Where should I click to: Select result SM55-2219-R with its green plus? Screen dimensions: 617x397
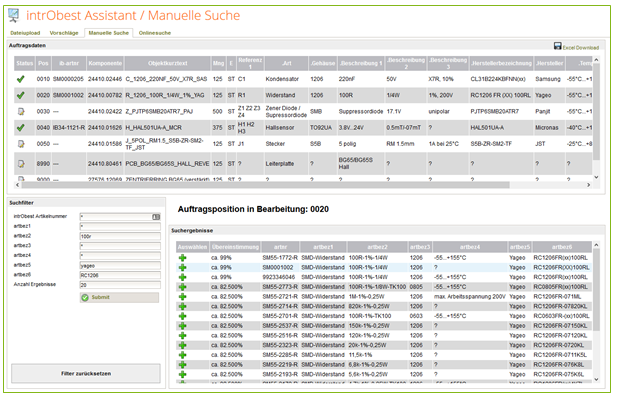coord(183,365)
